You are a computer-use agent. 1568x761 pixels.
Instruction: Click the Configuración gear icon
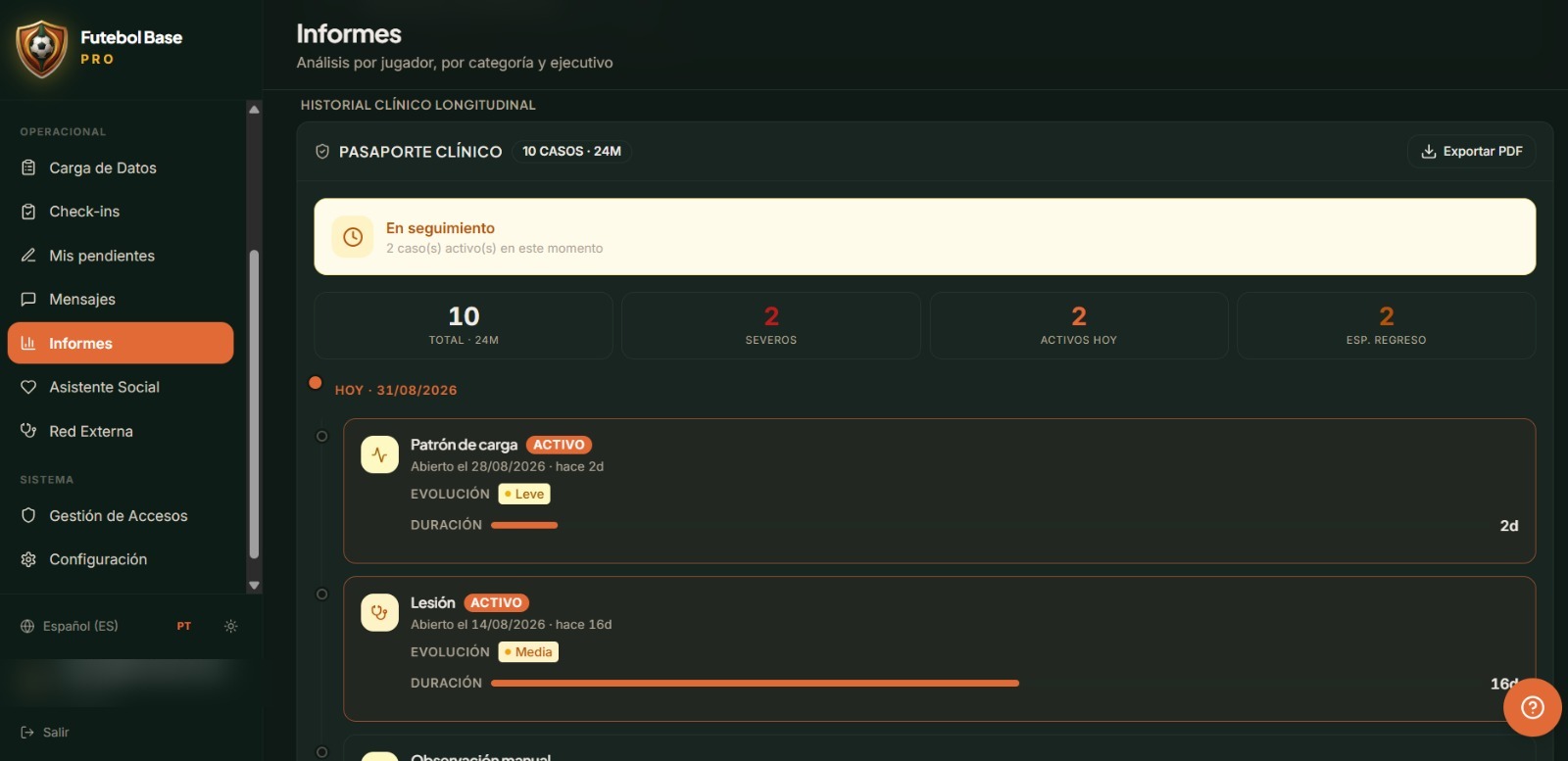pos(28,559)
